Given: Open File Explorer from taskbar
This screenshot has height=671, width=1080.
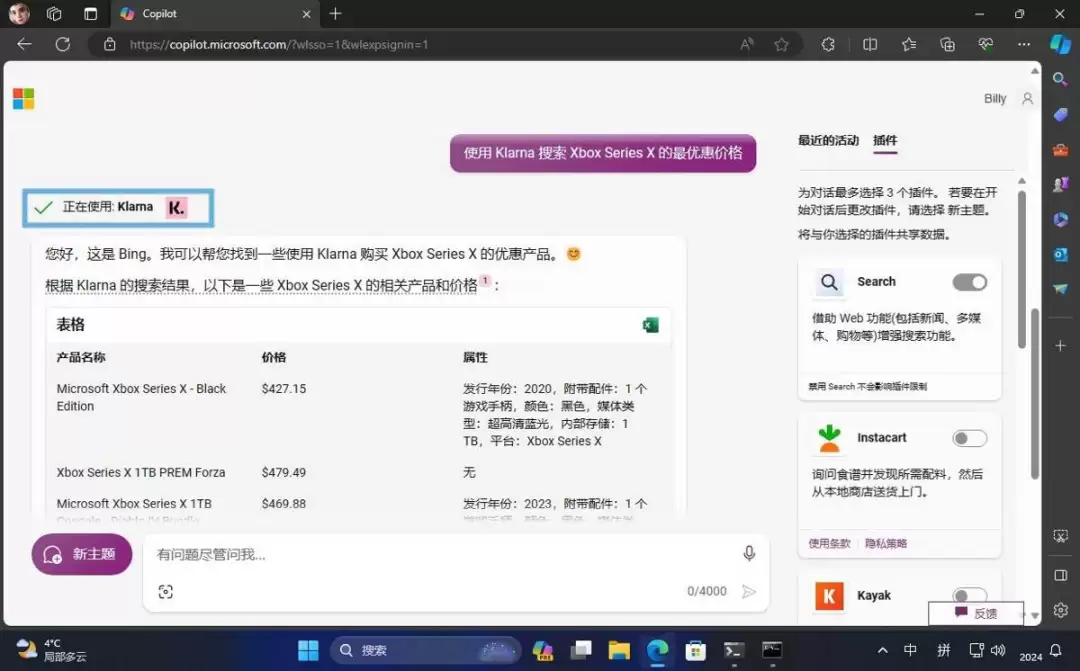Looking at the screenshot, I should pyautogui.click(x=619, y=650).
